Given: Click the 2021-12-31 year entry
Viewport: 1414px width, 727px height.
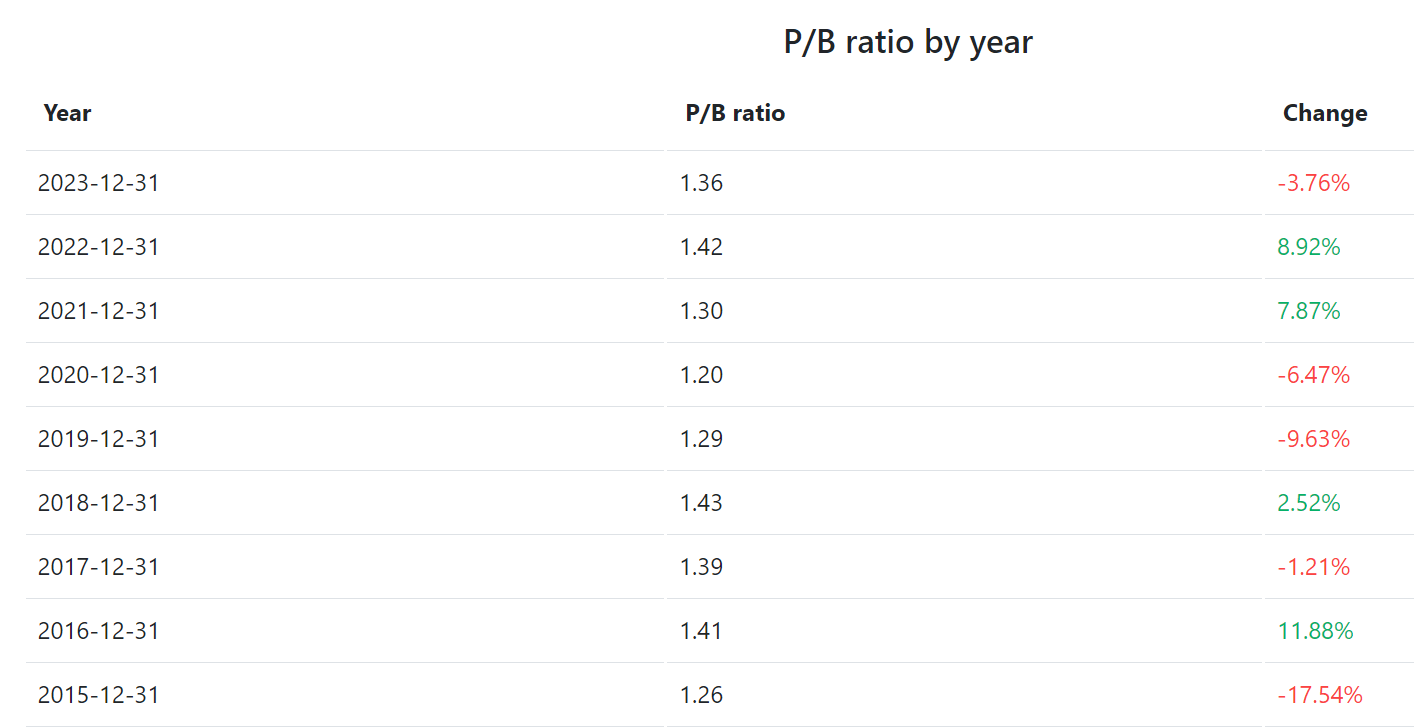Looking at the screenshot, I should coord(98,311).
